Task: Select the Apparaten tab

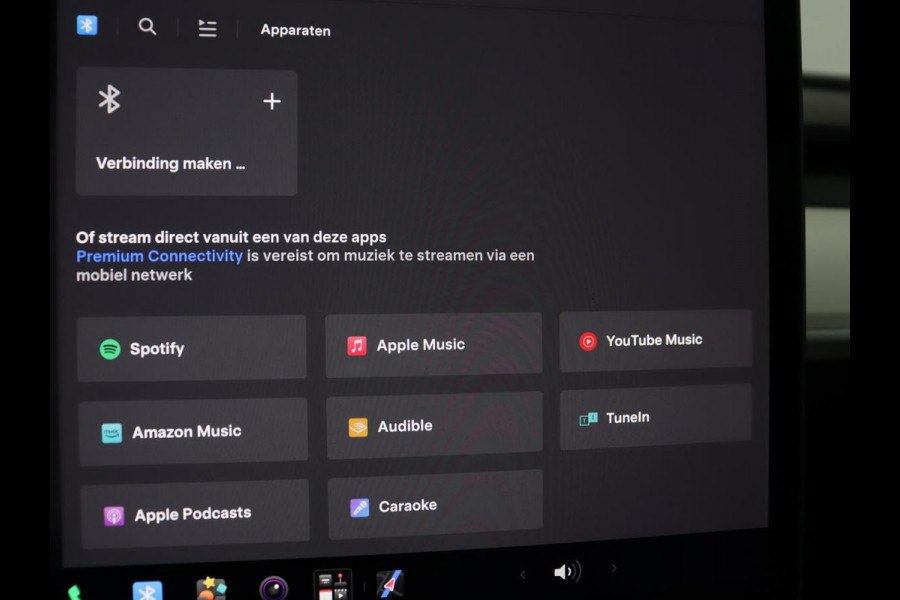Action: pyautogui.click(x=296, y=30)
